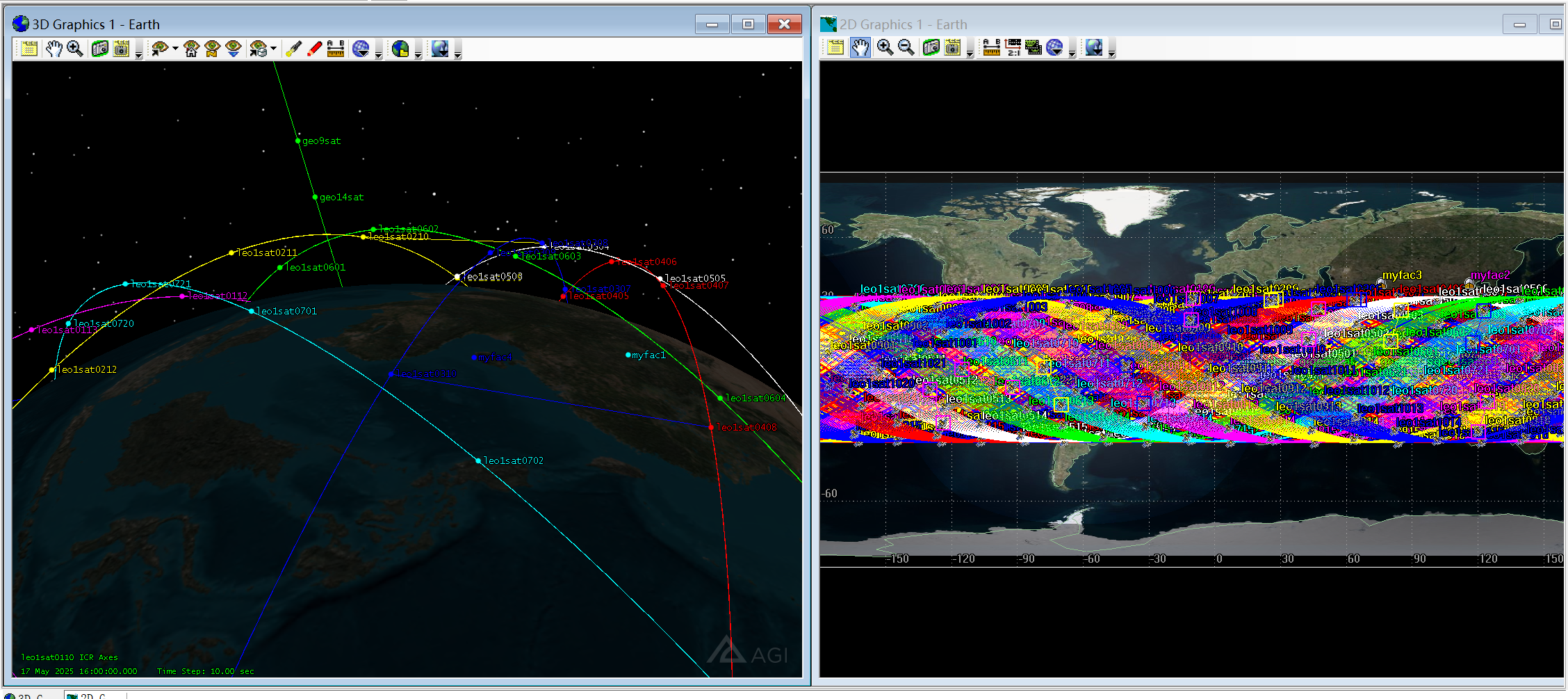Open 2D Graphics window properties icon
This screenshot has height=699, width=1568.
pyautogui.click(x=835, y=47)
